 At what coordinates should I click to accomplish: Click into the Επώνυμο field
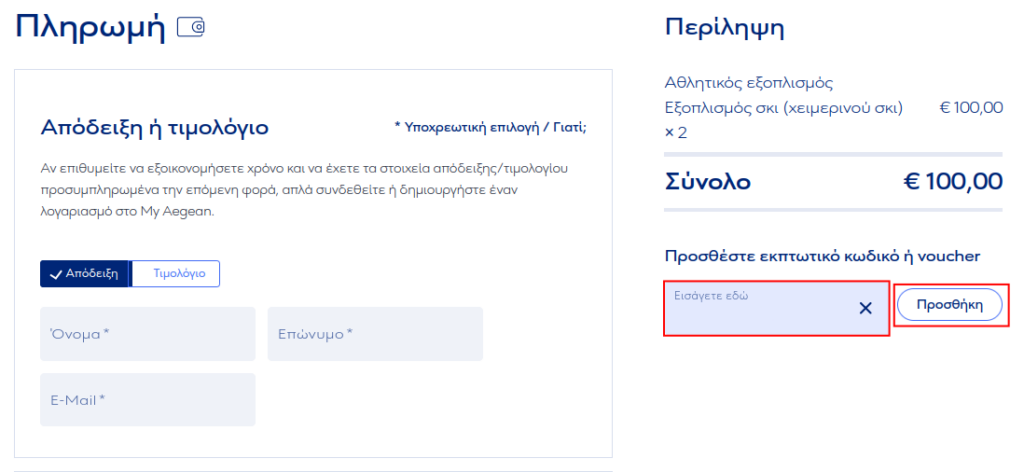pyautogui.click(x=375, y=334)
